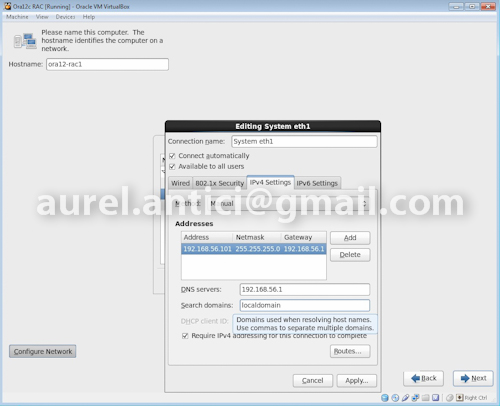The width and height of the screenshot is (500, 406).
Task: Click the Hostname input field
Action: coord(107,64)
